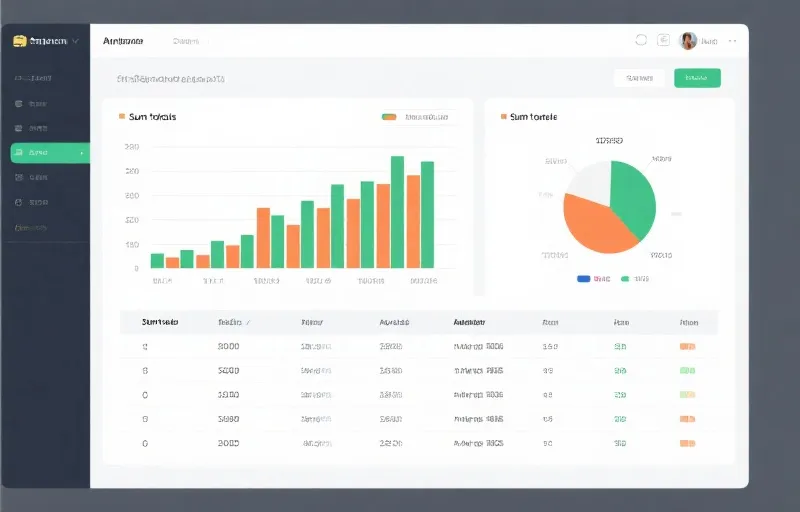
Task: Open the three-dot more options menu
Action: pos(732,41)
